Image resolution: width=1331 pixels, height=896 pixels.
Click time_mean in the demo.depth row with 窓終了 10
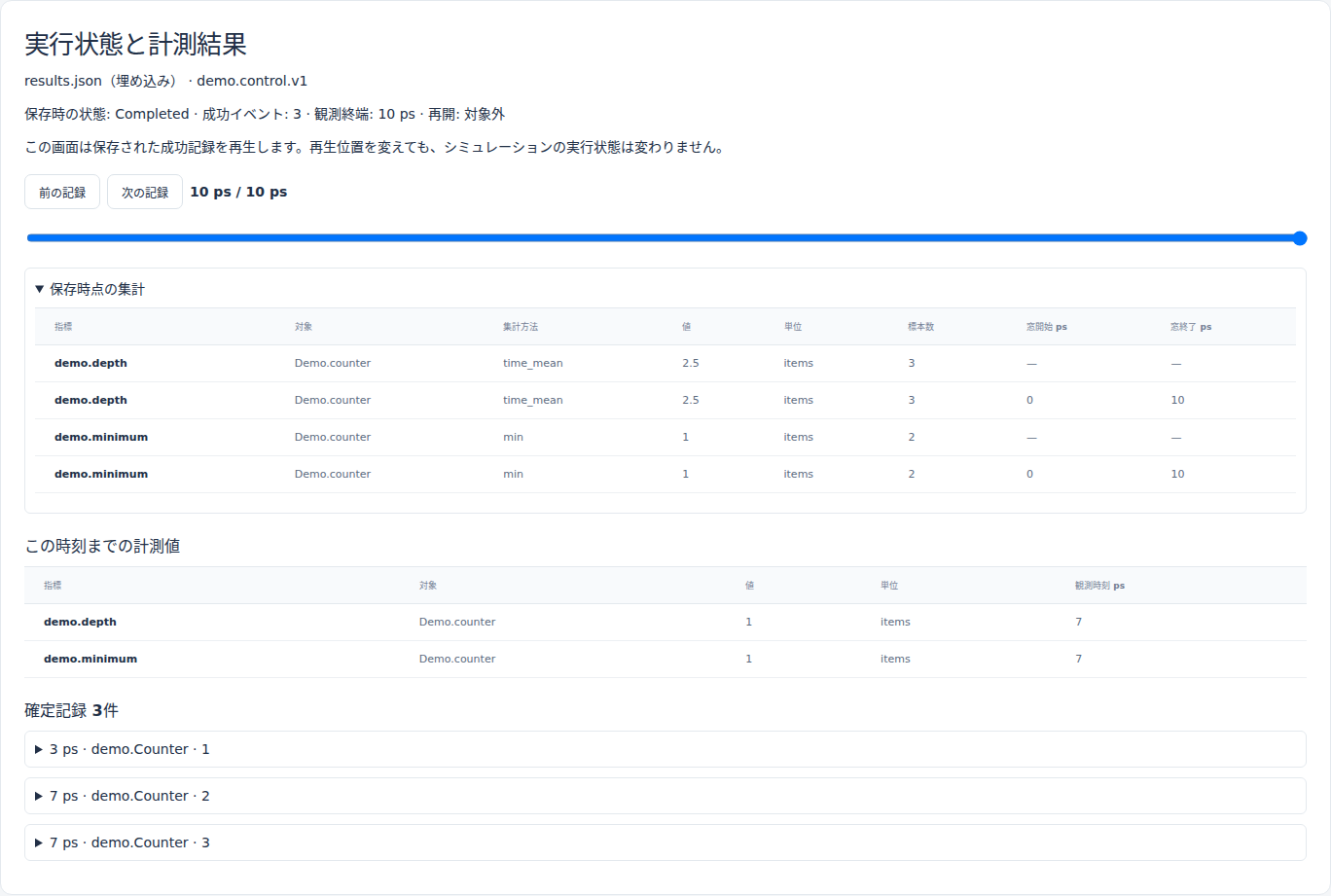coord(532,400)
